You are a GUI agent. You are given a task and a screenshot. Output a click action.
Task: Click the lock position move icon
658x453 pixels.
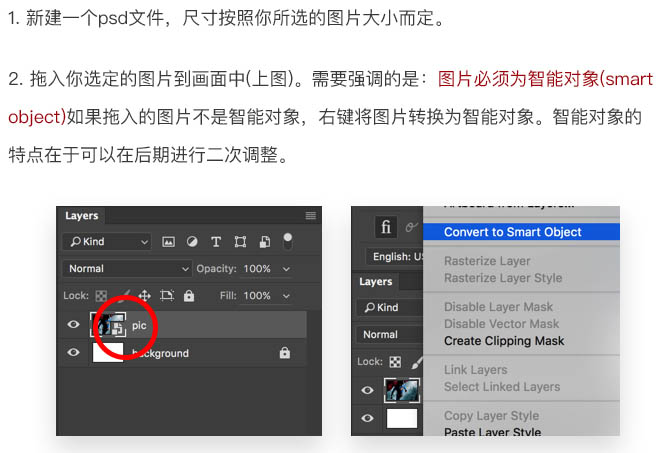(x=144, y=296)
